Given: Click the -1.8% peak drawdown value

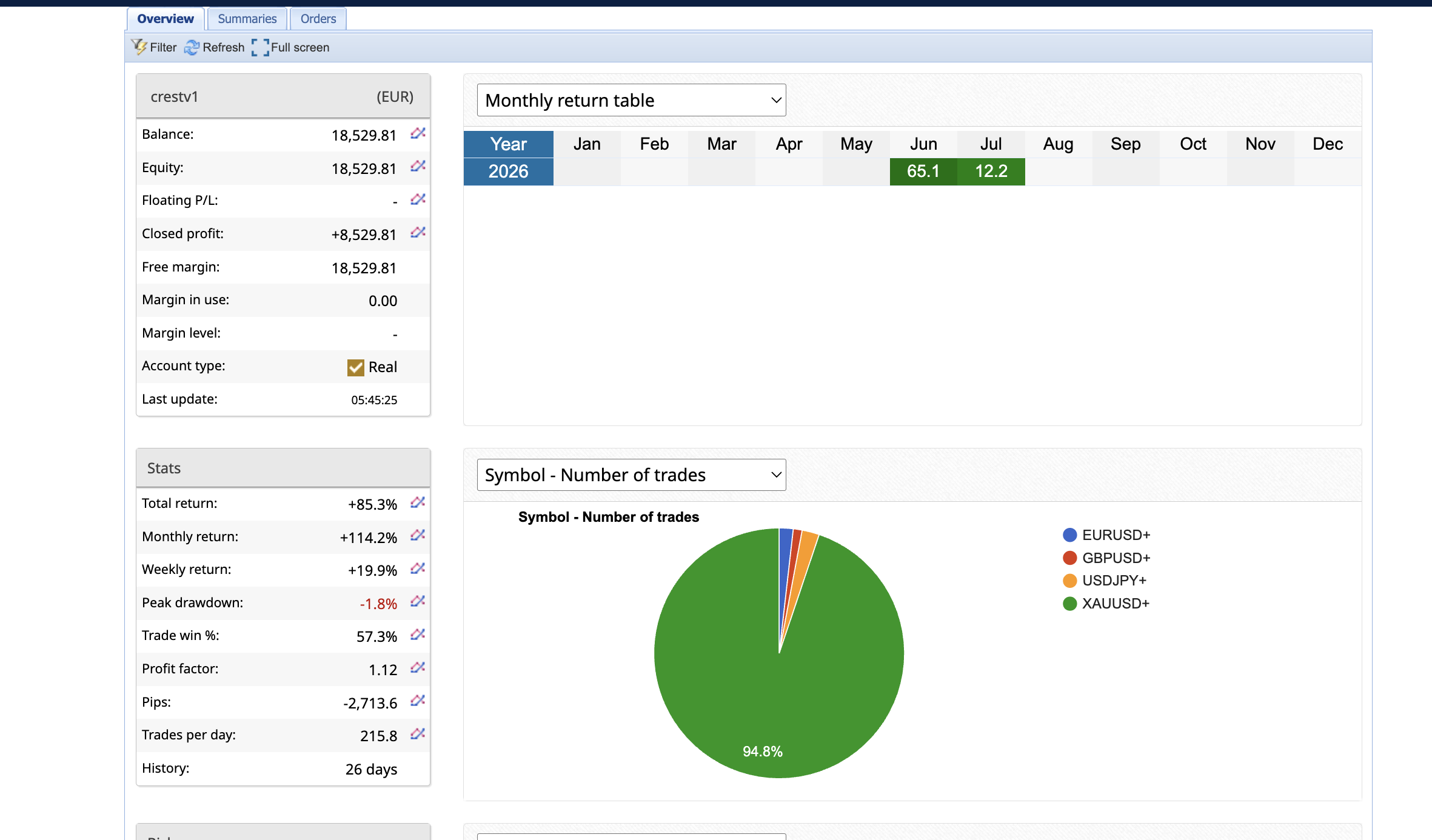Looking at the screenshot, I should click(x=378, y=604).
